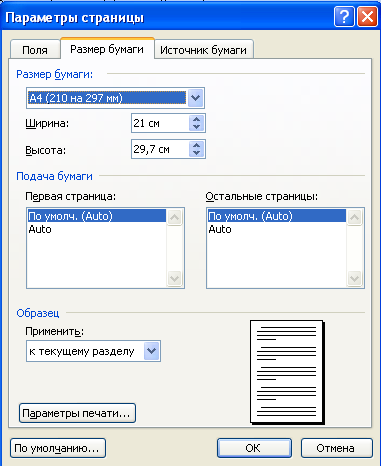Decrease Ширина with the down spinner
This screenshot has width=381, height=466.
[197, 127]
